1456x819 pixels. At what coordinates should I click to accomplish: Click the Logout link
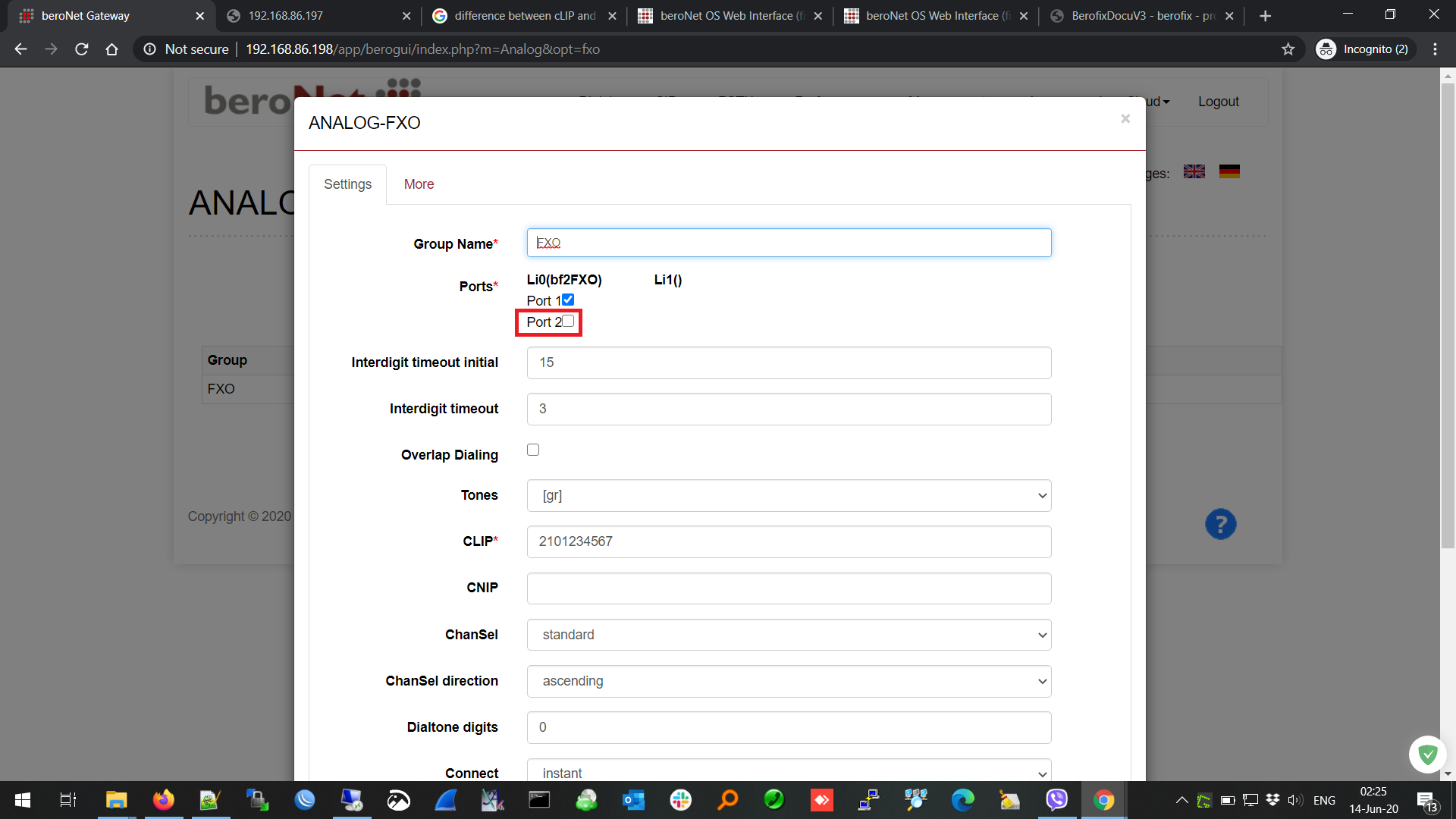(x=1218, y=102)
